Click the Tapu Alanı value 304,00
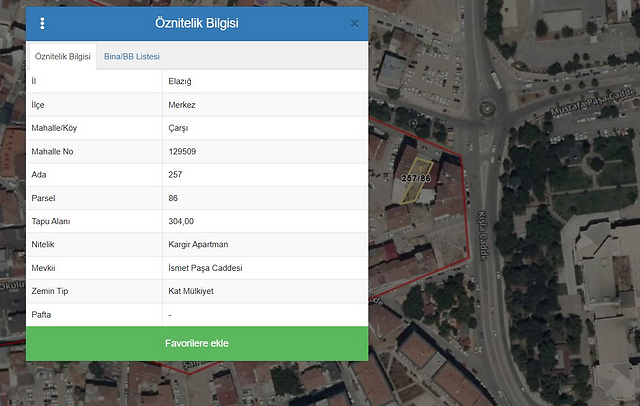The width and height of the screenshot is (640, 406). coord(181,222)
